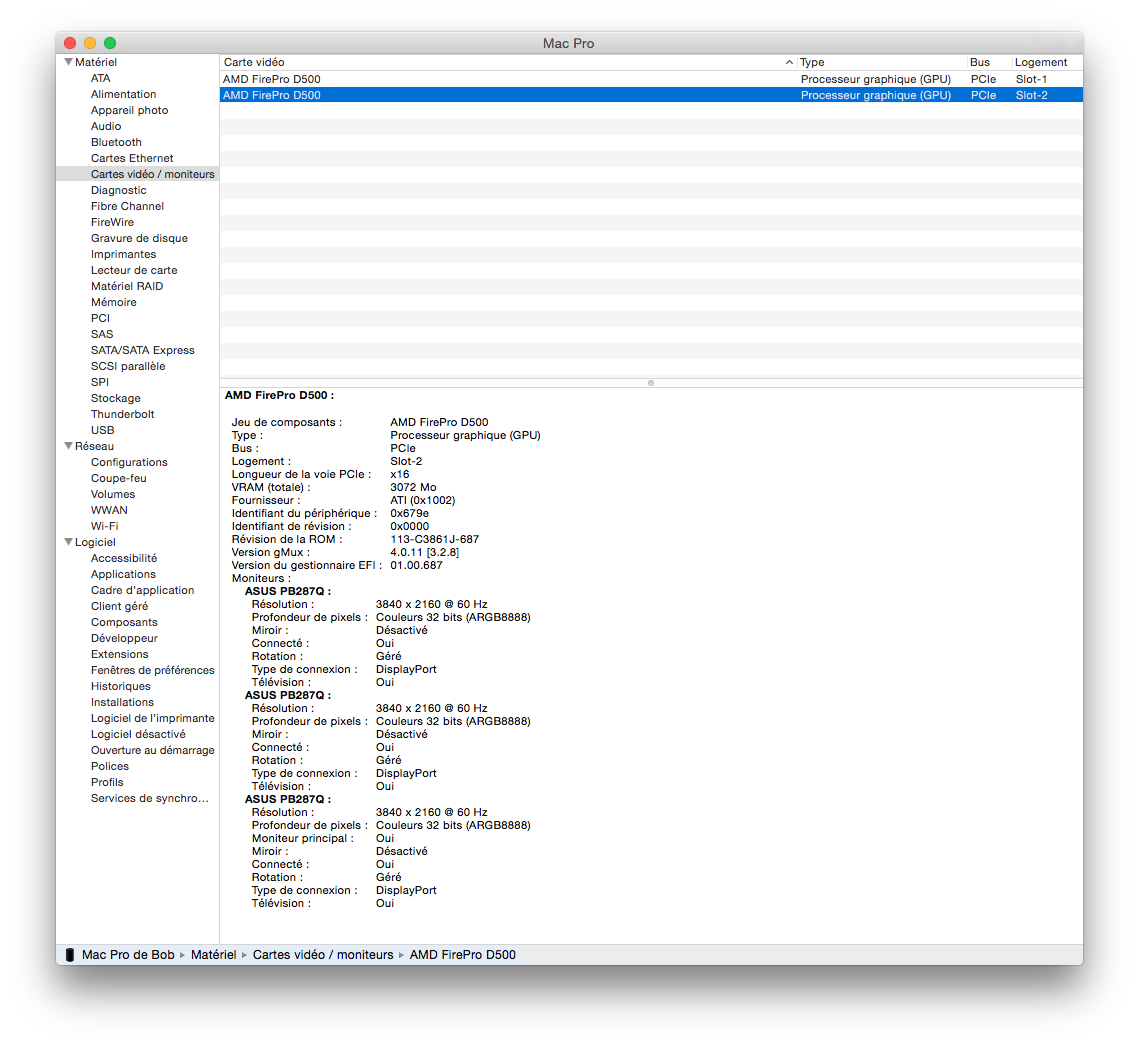Viewport: 1139px width, 1045px height.
Task: Select the AMD FirePro D500 Slot-1 row
Action: point(651,79)
